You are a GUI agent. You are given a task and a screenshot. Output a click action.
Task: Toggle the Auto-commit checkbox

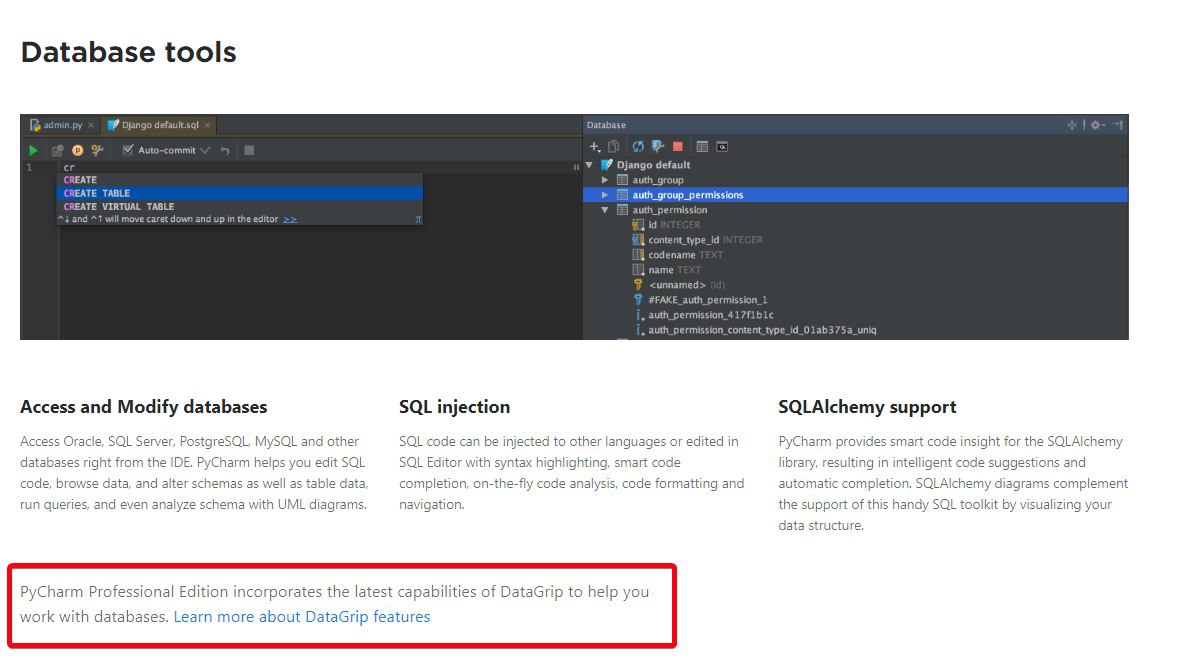(x=128, y=150)
